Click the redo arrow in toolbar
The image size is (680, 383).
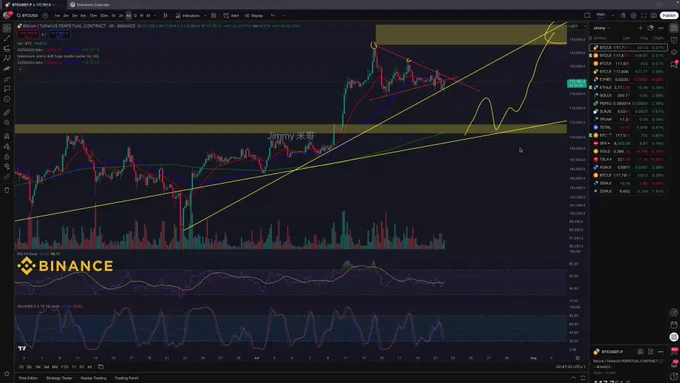tap(283, 16)
